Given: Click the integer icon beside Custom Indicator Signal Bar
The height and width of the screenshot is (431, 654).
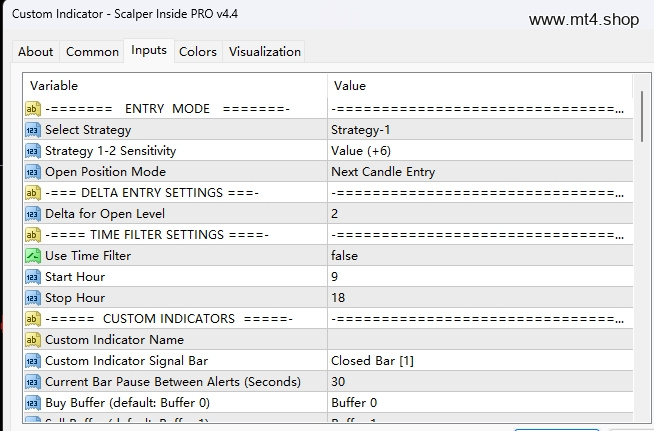Looking at the screenshot, I should [x=33, y=361].
